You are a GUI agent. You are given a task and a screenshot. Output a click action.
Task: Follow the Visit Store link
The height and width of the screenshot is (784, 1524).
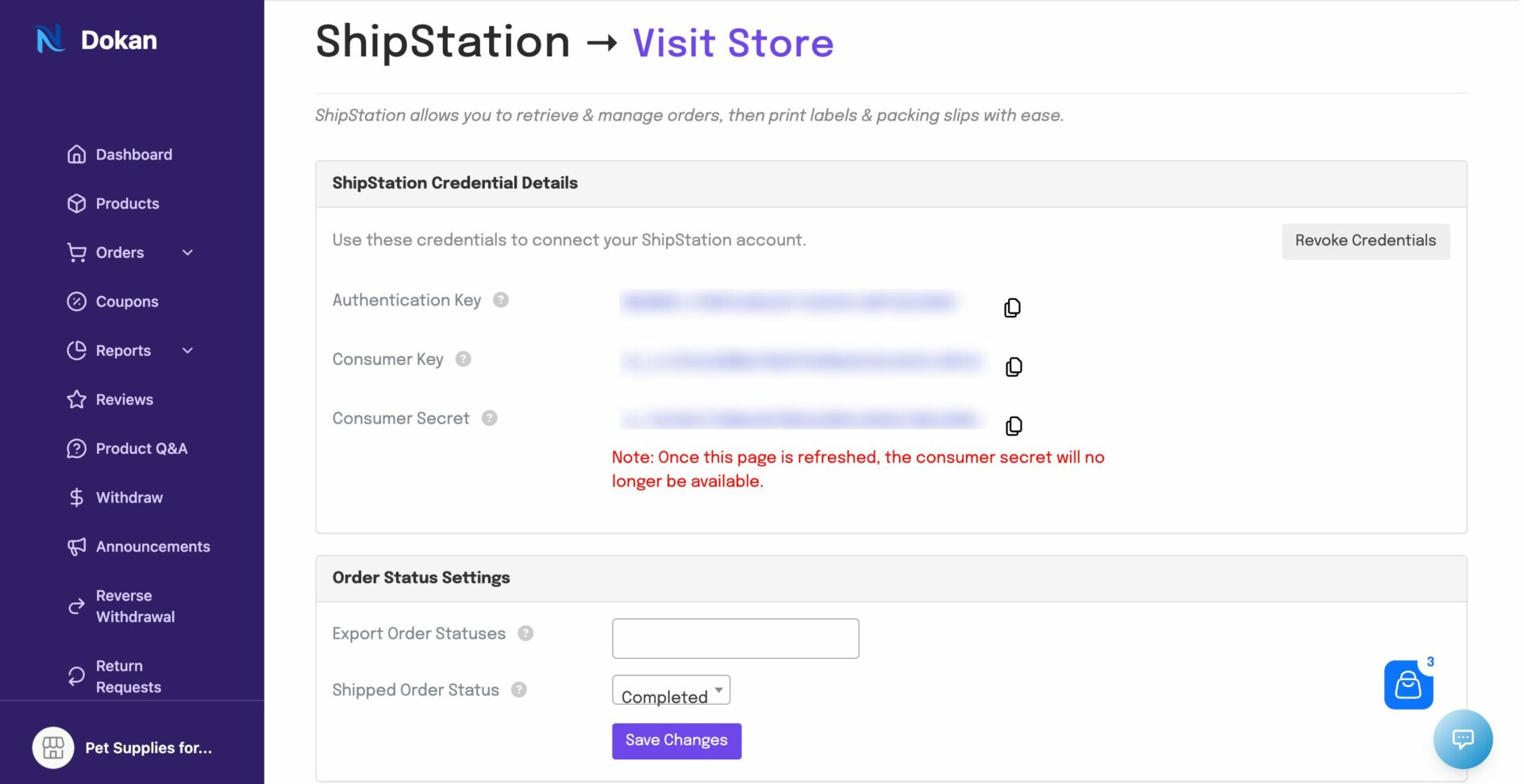(732, 43)
